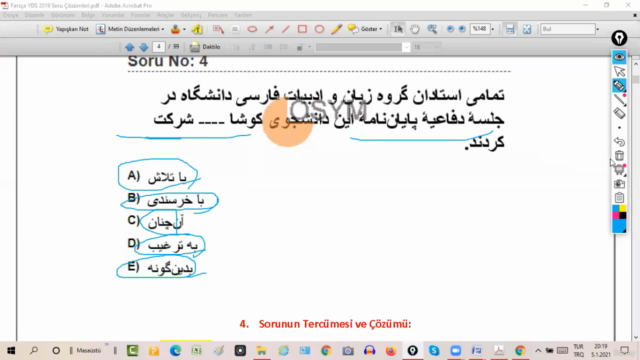Select the highlighter marker in pen toolbar
The height and width of the screenshot is (360, 640).
[619, 86]
